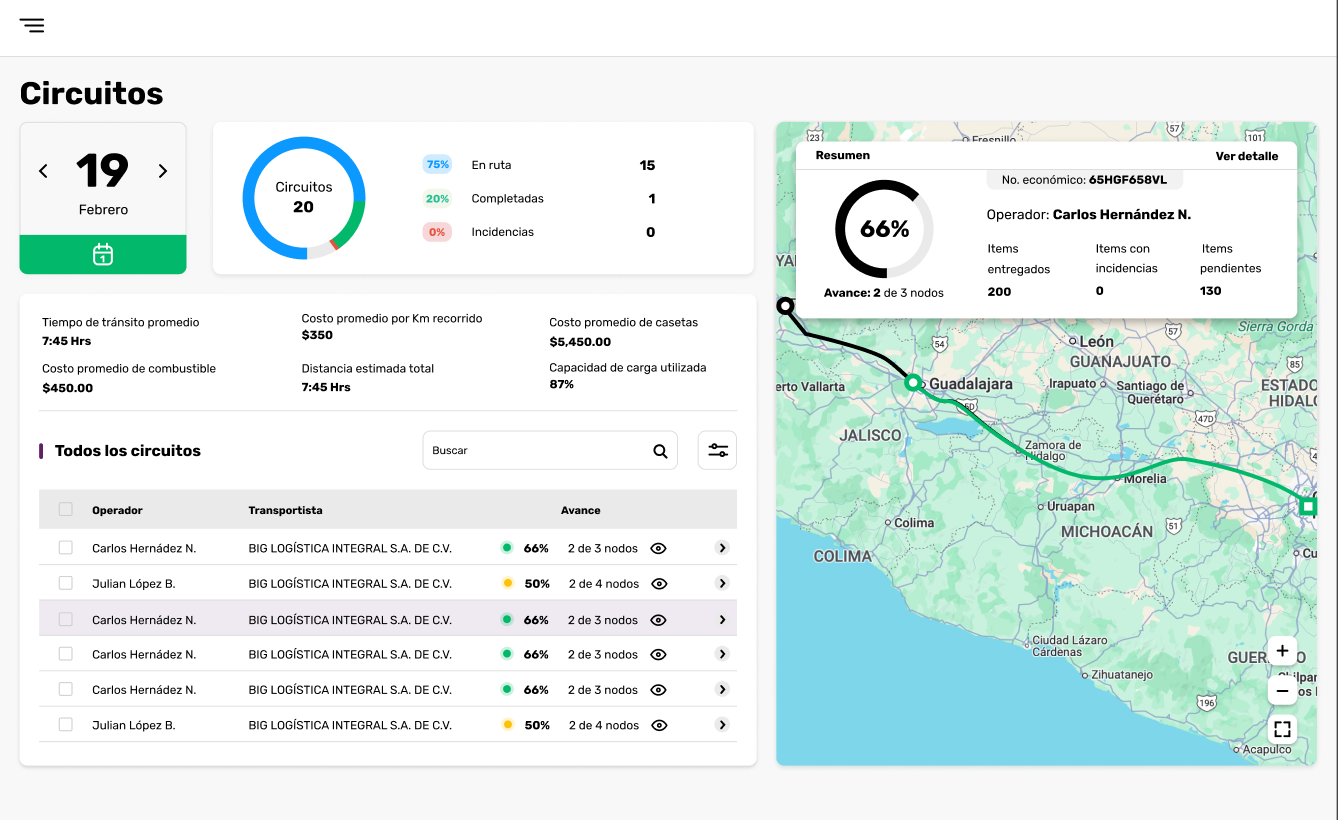Advance to the next day with the right arrow
Screen dimensions: 1338x820
163,171
